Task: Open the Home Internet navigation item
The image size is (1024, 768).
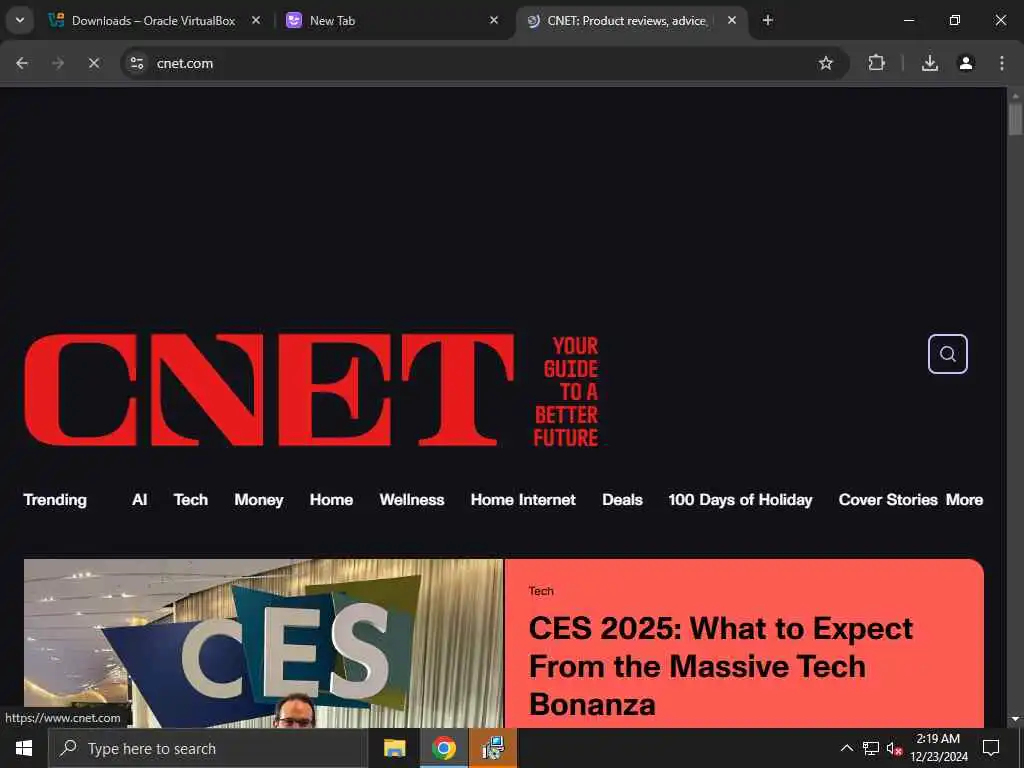Action: click(523, 500)
